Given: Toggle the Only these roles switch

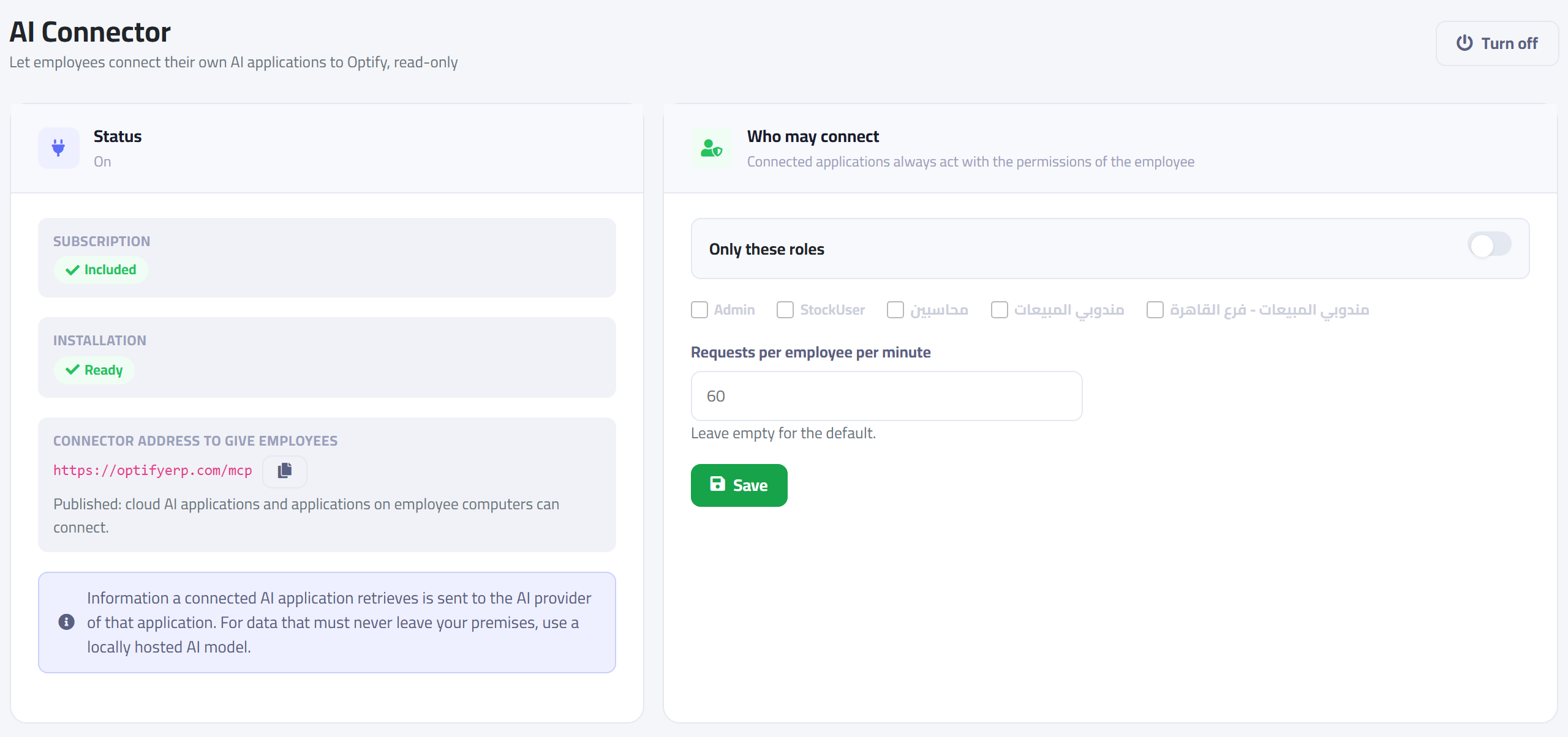Looking at the screenshot, I should tap(1490, 245).
